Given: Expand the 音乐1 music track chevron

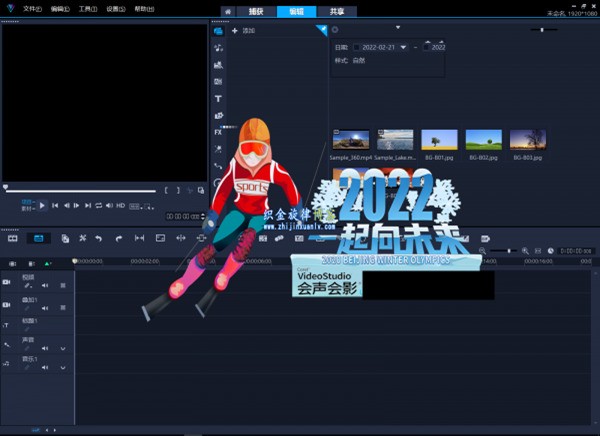Looking at the screenshot, I should click(63, 367).
